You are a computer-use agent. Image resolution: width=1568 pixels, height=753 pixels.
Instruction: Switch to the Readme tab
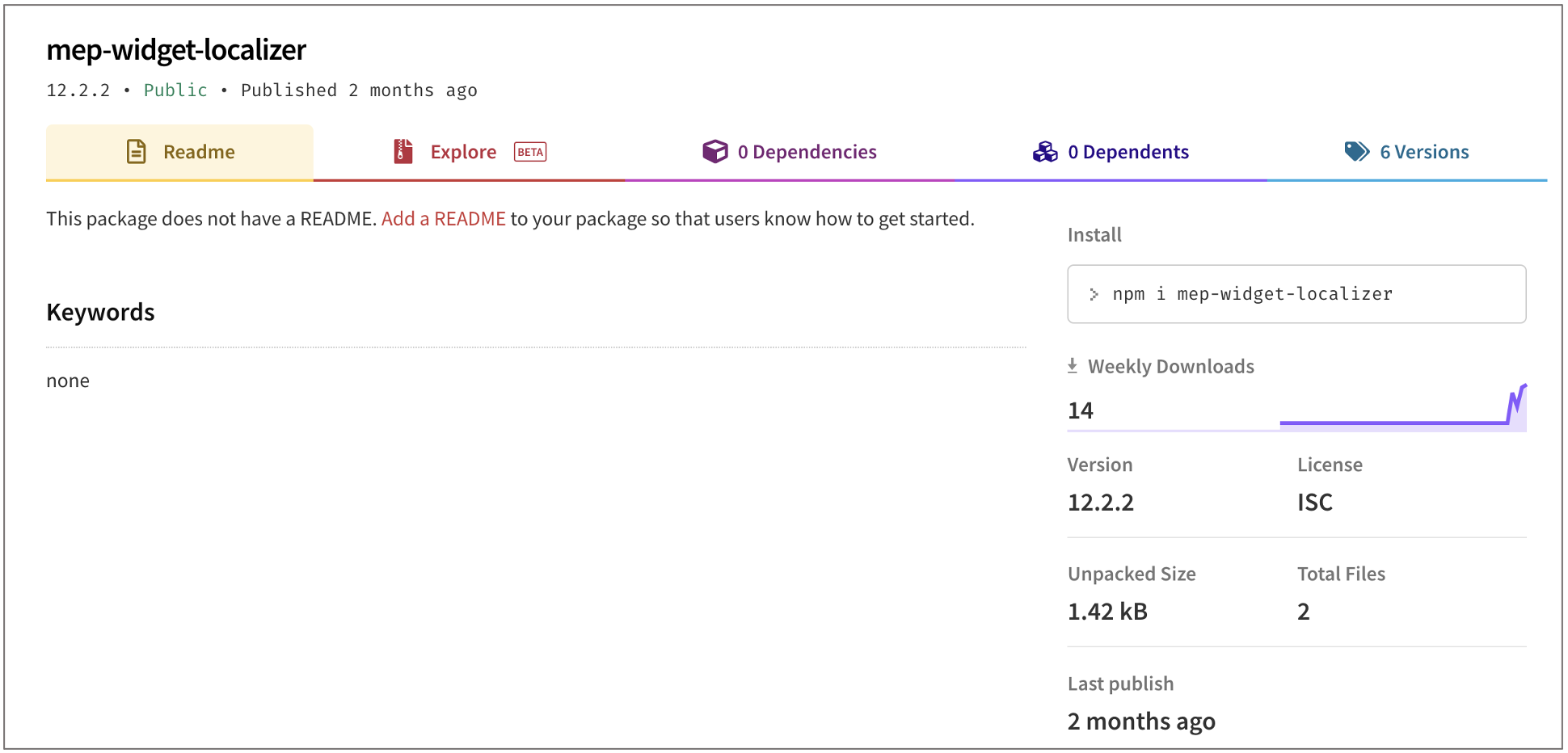click(198, 152)
